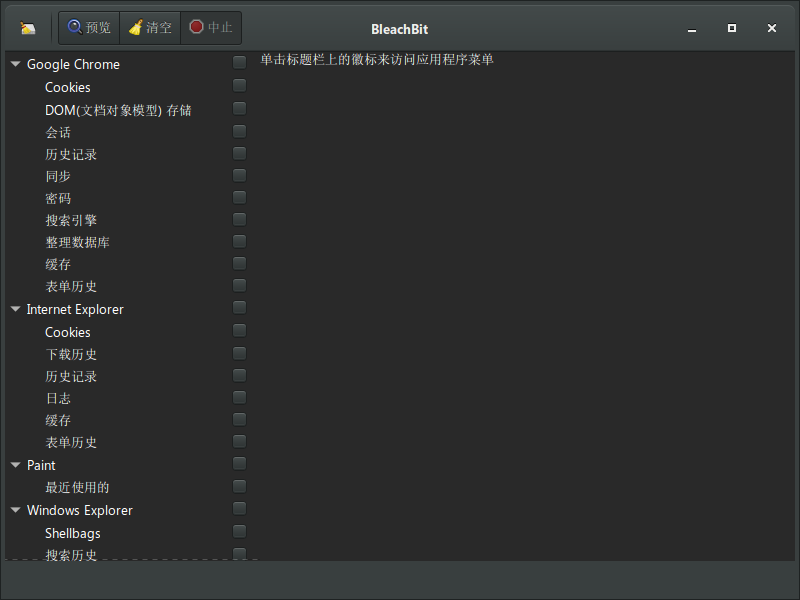
Task: Select DOM(文档对象模型) 存储 item
Action: (118, 110)
